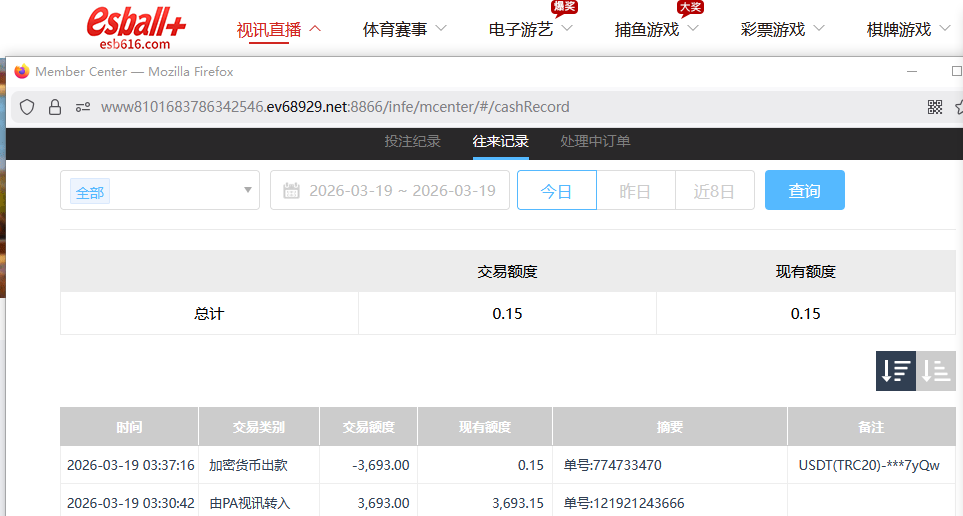Open the 全部 transaction type dropdown
This screenshot has width=963, height=516.
160,191
